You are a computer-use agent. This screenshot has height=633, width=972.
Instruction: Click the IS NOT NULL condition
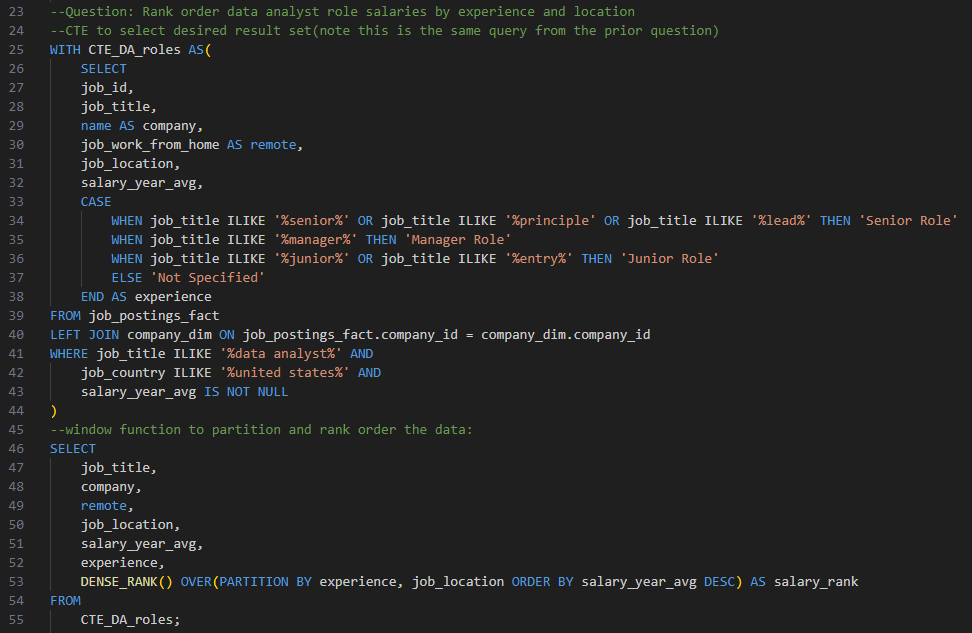(x=250, y=391)
